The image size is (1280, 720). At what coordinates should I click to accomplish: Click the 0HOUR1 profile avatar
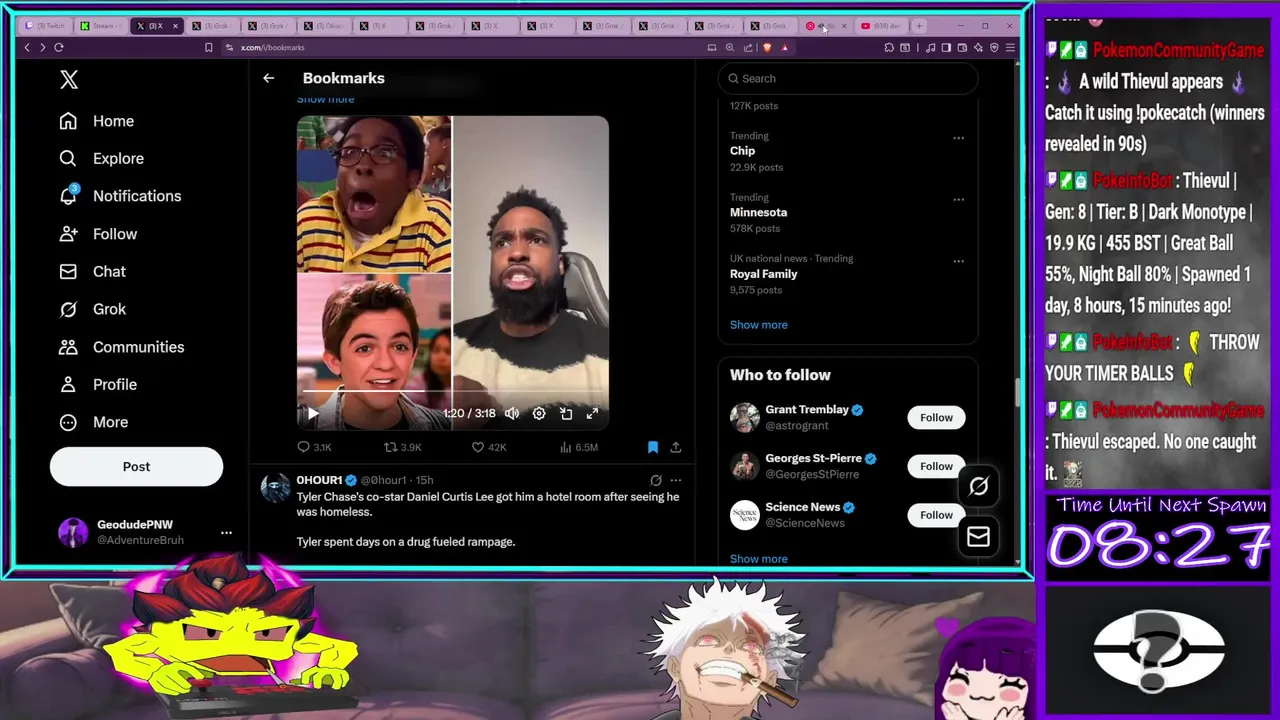[x=275, y=488]
